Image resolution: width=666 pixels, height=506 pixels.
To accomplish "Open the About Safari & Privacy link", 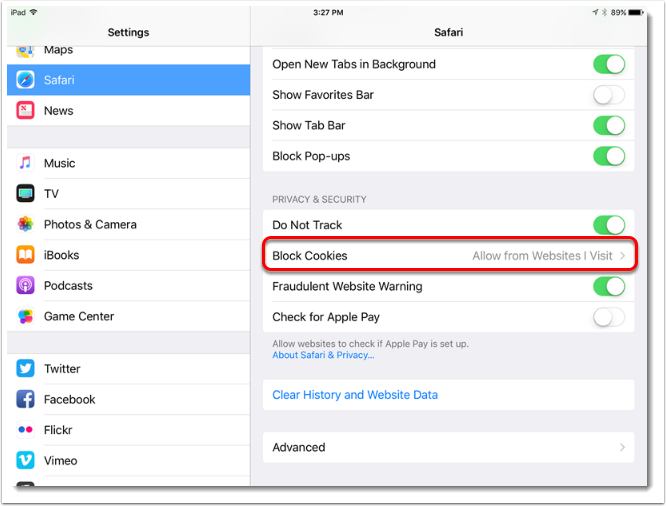I will coord(323,355).
